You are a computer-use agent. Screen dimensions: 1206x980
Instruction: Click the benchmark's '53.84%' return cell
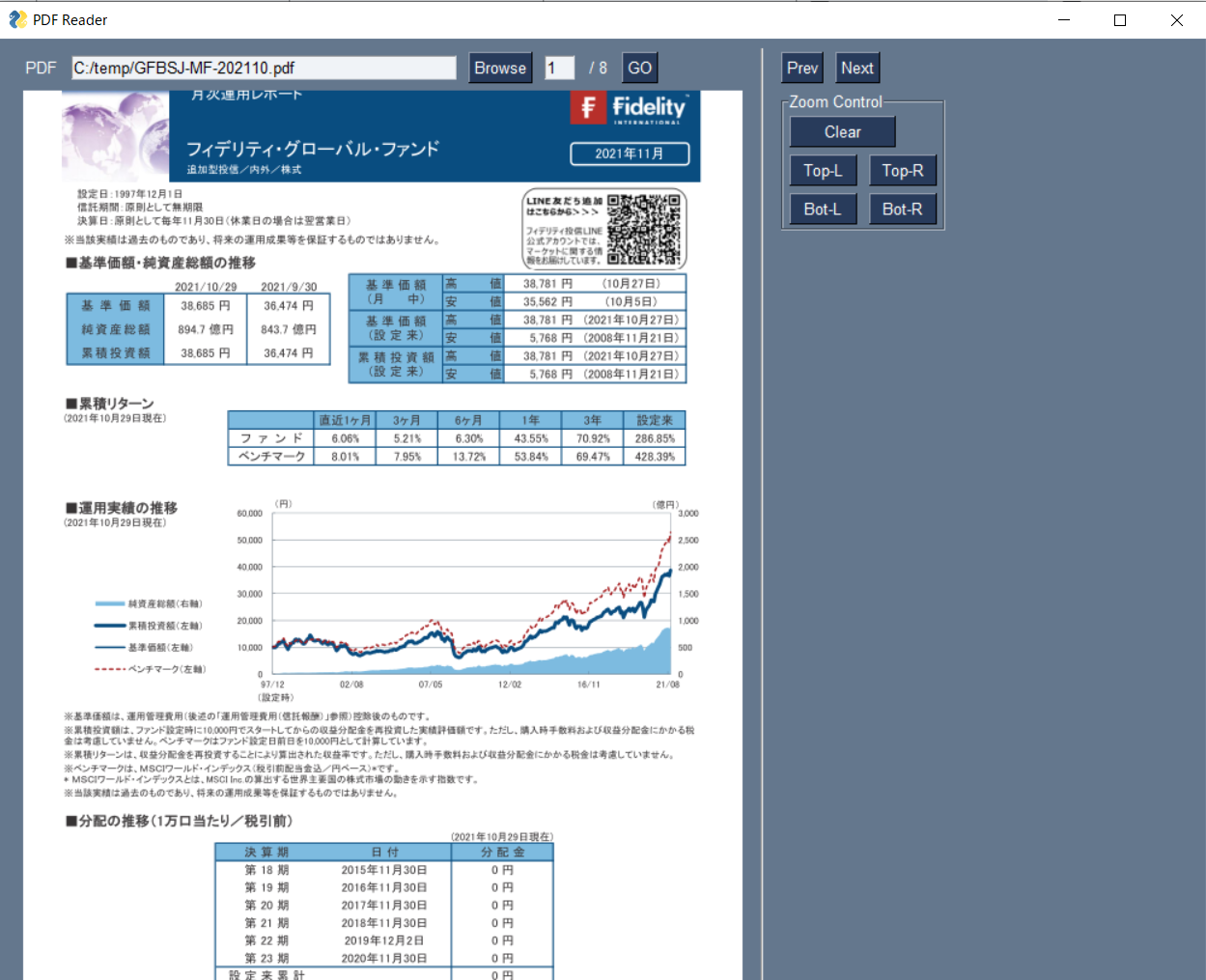click(531, 457)
